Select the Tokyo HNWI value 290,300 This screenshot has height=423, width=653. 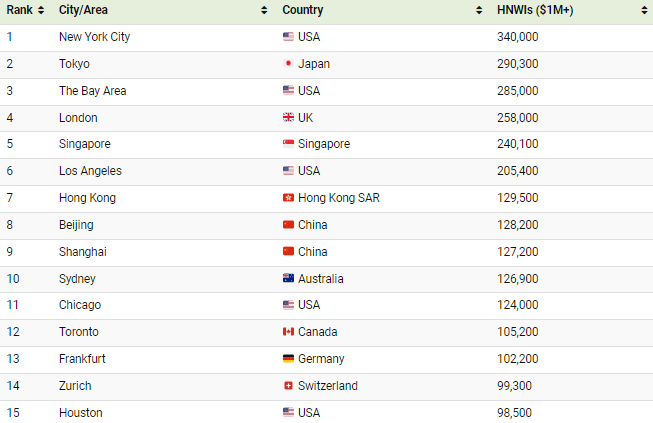click(x=517, y=64)
